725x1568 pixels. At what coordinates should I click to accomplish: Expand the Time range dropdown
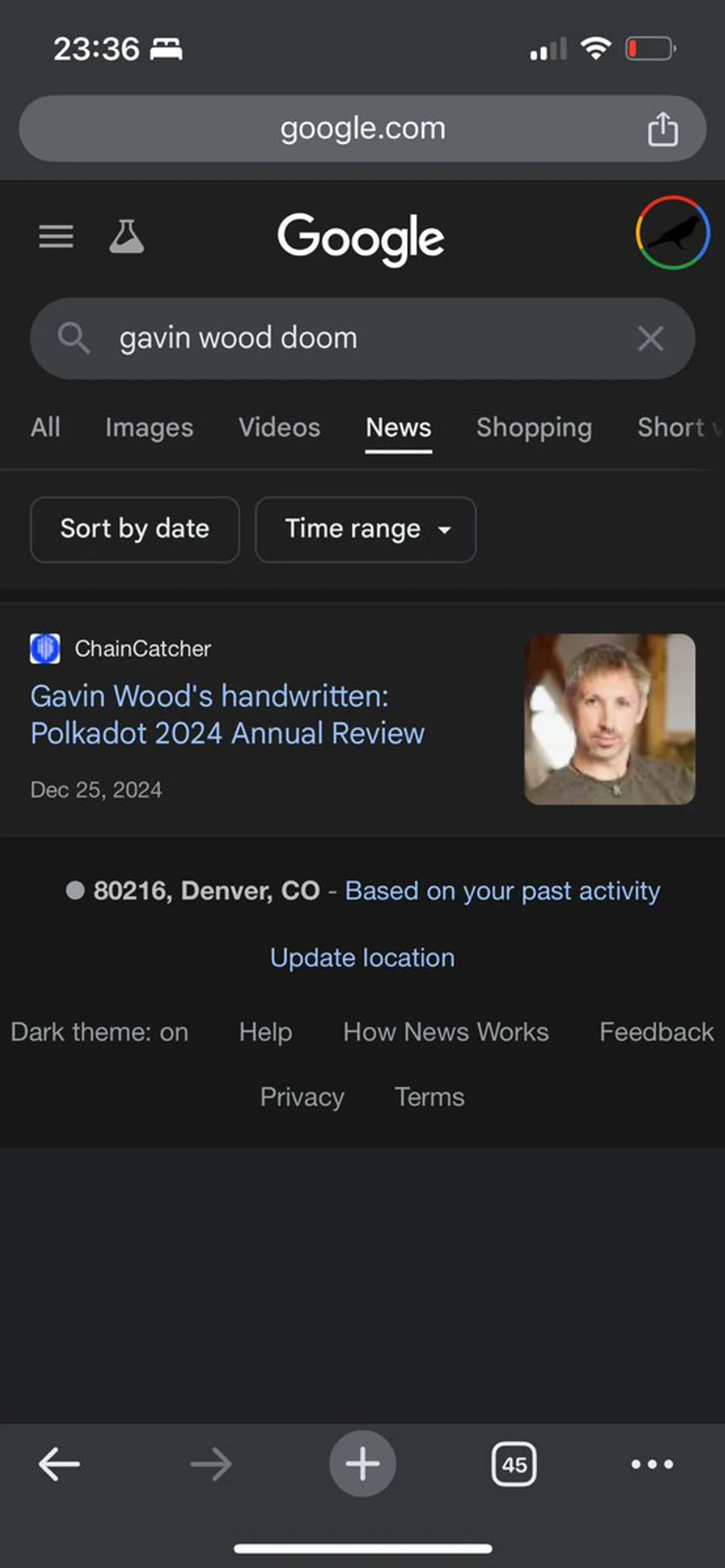click(x=366, y=529)
